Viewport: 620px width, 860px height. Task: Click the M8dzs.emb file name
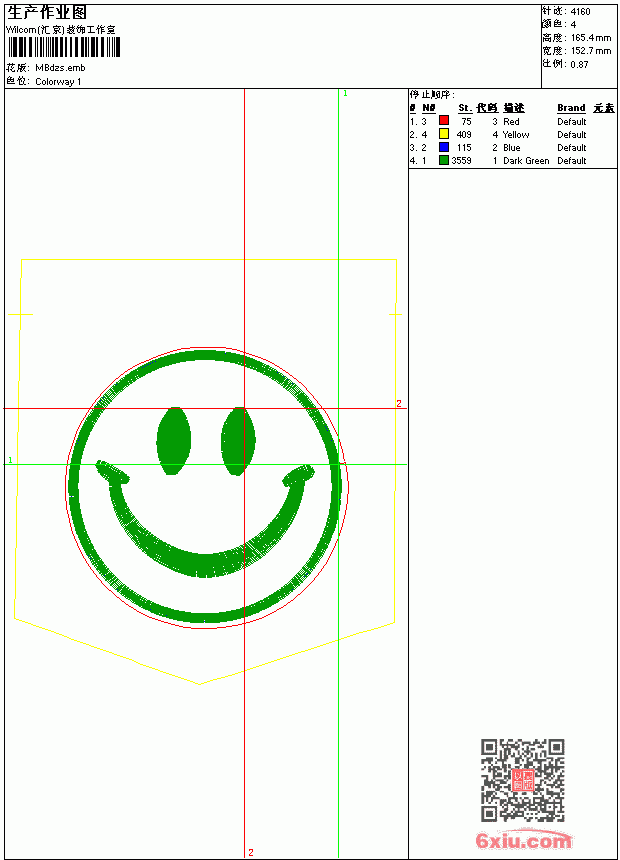(x=60, y=68)
